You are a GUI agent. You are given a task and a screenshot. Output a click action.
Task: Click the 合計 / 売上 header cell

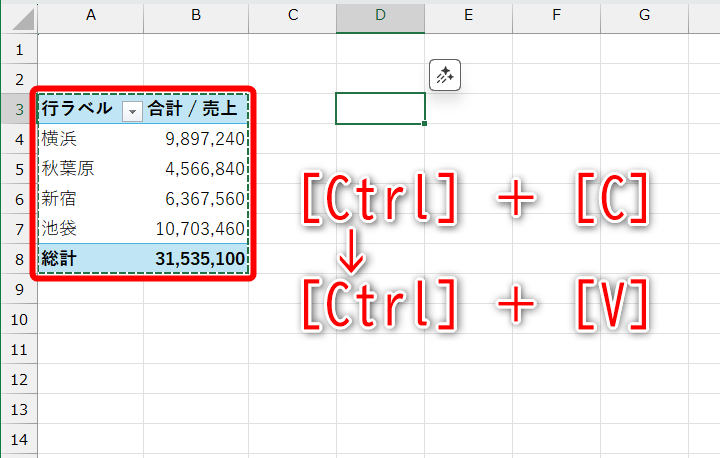point(196,109)
